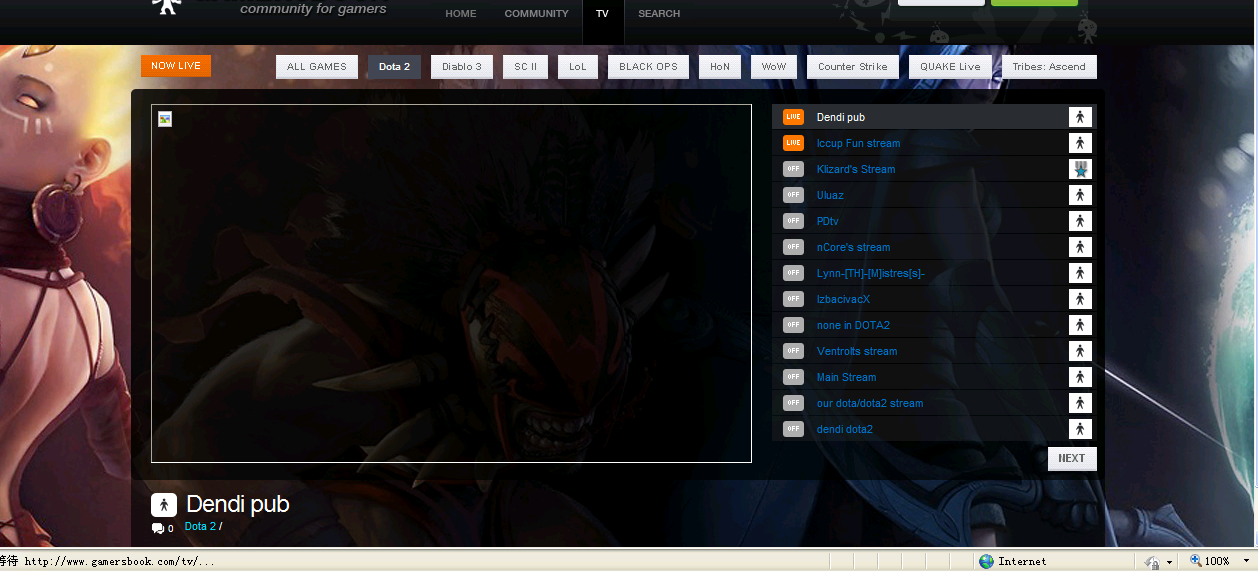Switch to Counter Strike tab

pos(853,67)
